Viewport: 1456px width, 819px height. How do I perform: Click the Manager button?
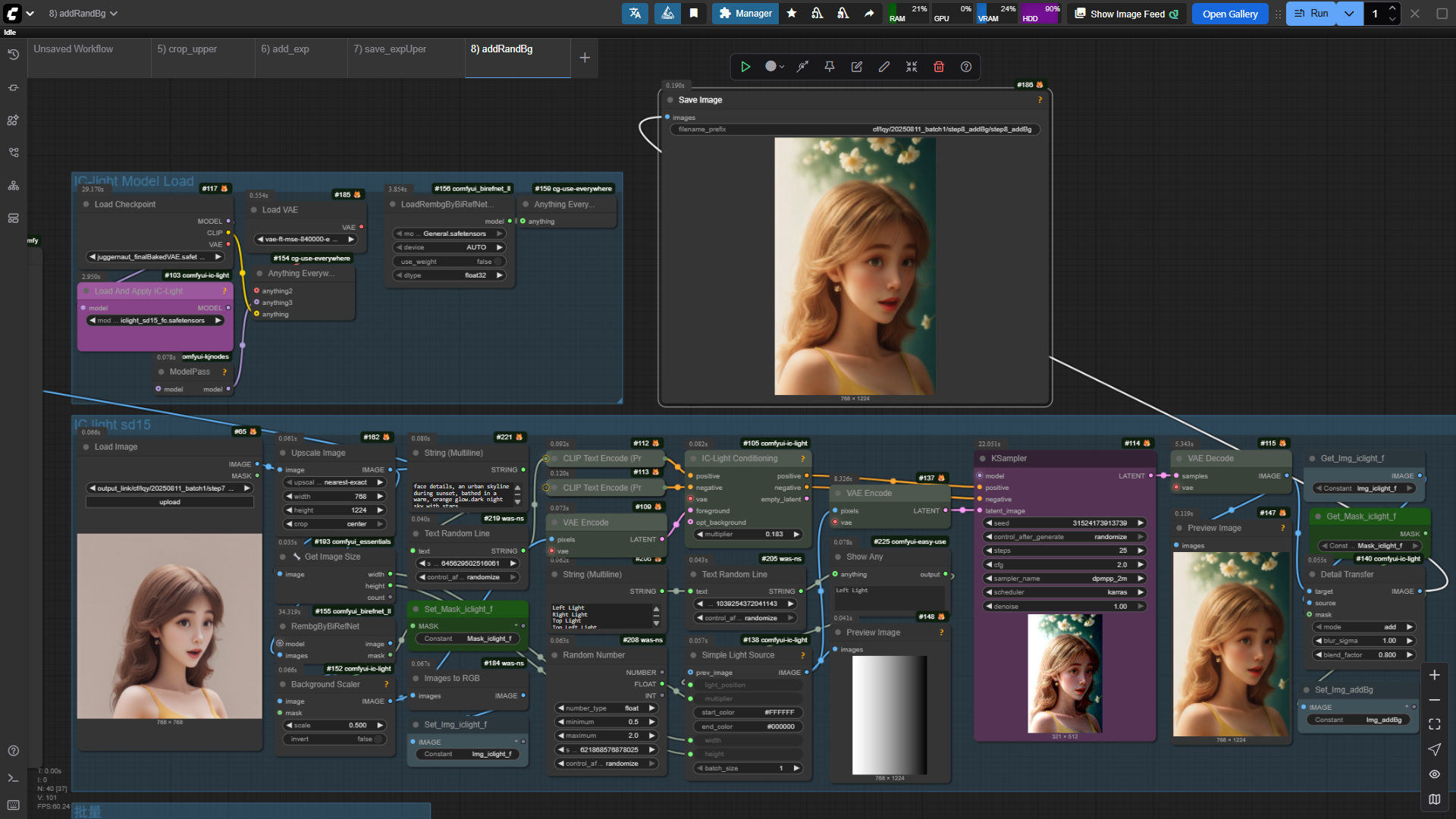pyautogui.click(x=745, y=14)
